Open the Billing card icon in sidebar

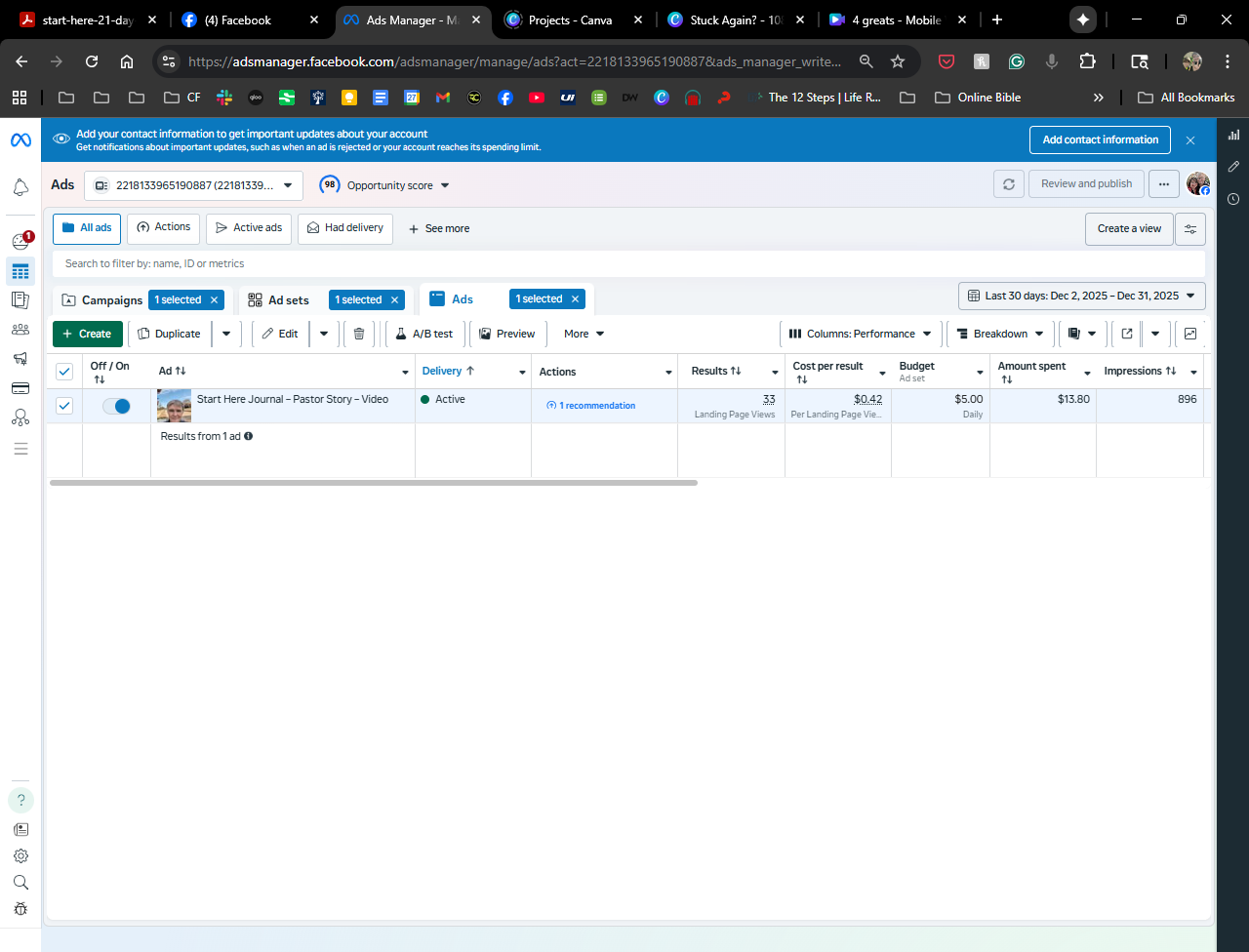(x=20, y=388)
